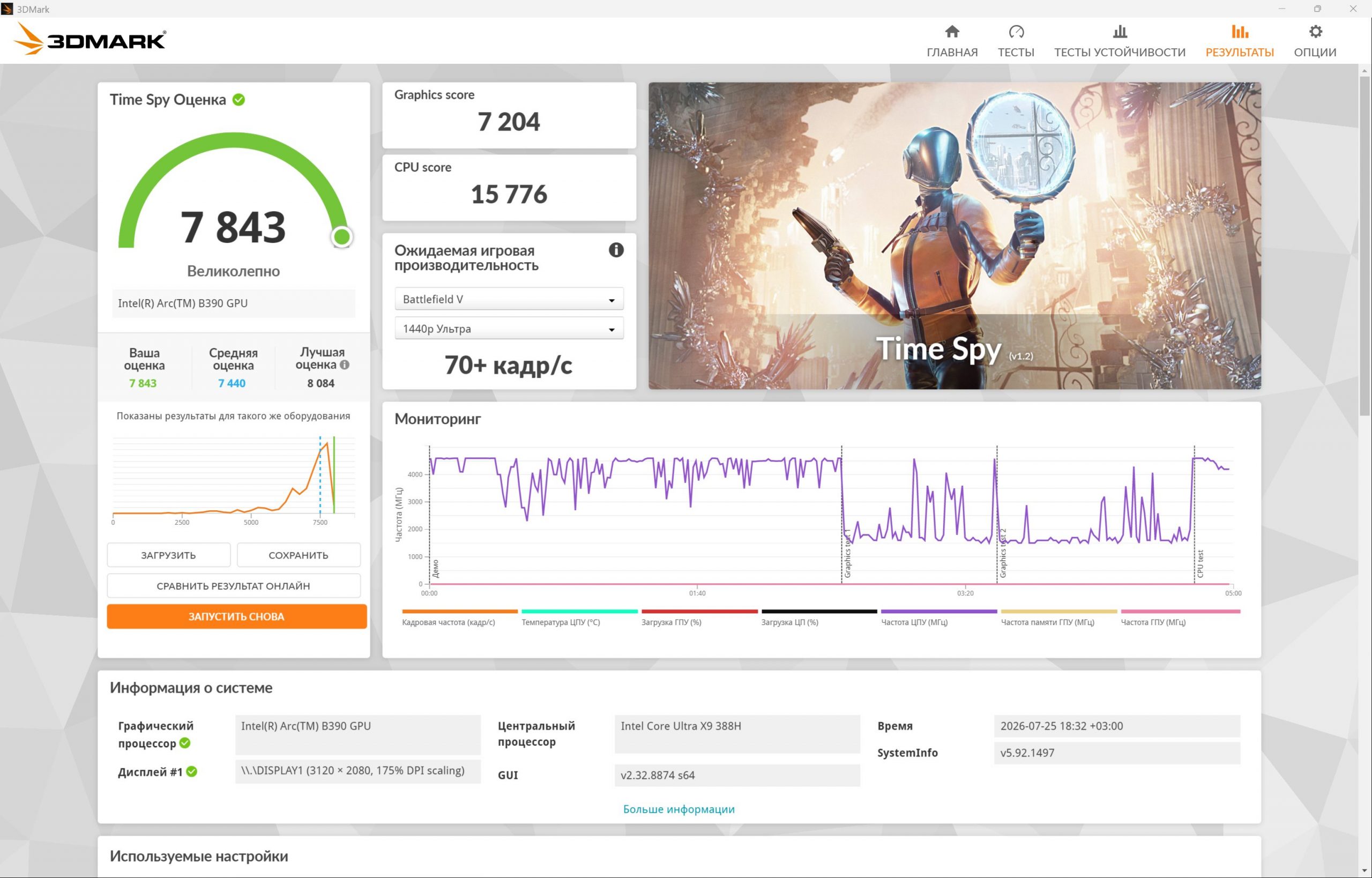
Task: Click the Graphics test 2 timeline marker
Action: pyautogui.click(x=1003, y=553)
